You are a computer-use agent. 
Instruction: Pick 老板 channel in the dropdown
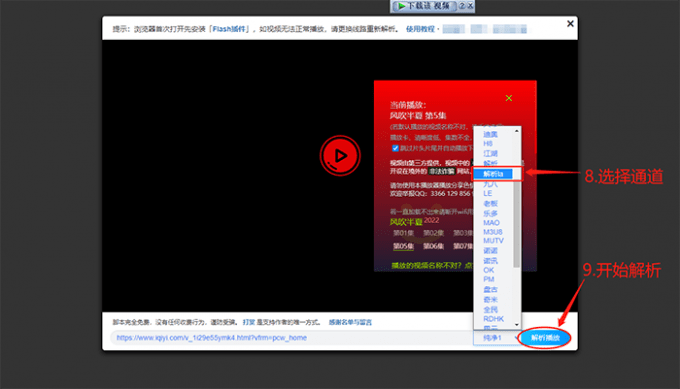(490, 203)
